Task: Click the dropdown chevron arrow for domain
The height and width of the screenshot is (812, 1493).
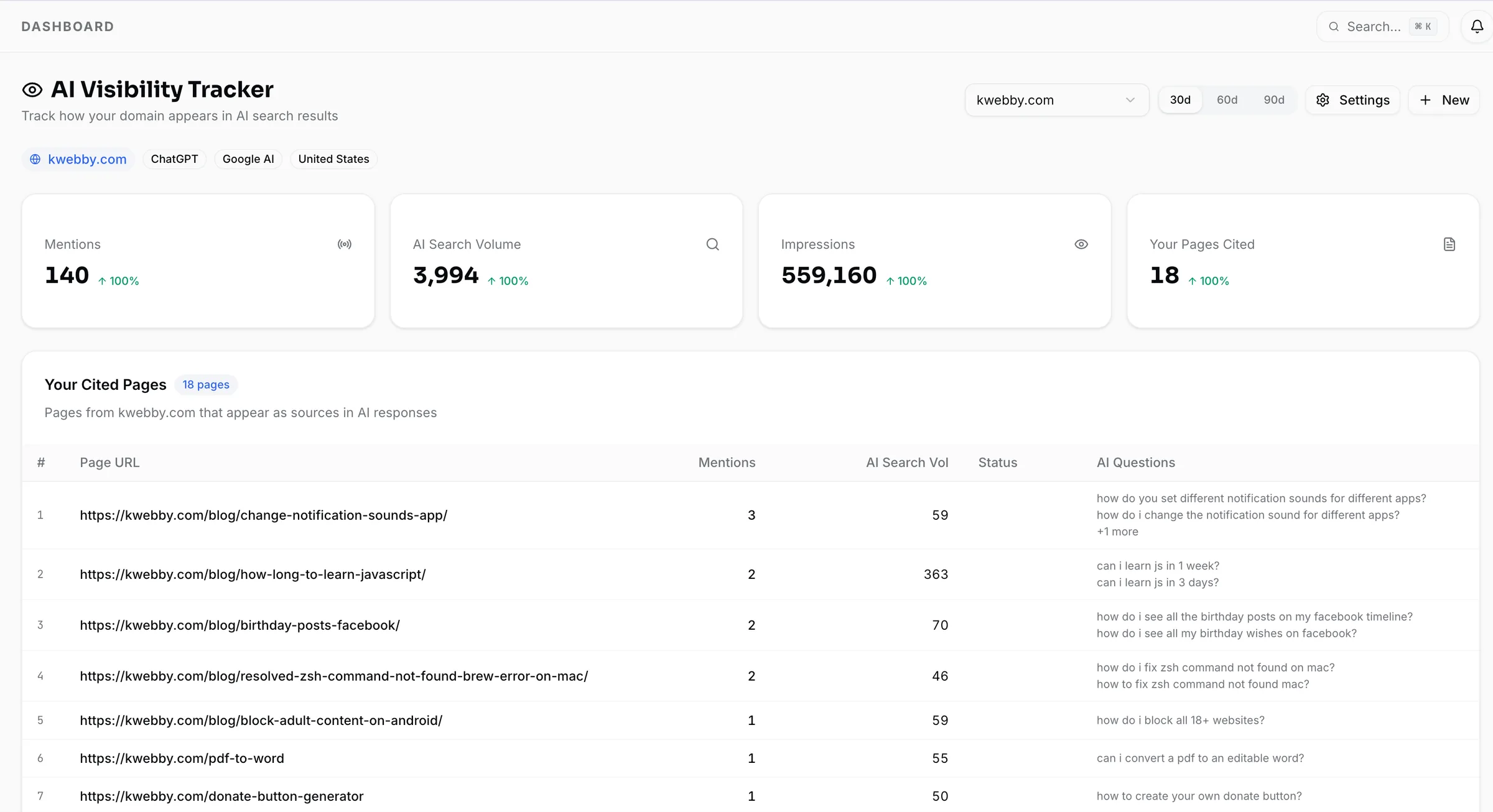Action: pyautogui.click(x=1130, y=100)
